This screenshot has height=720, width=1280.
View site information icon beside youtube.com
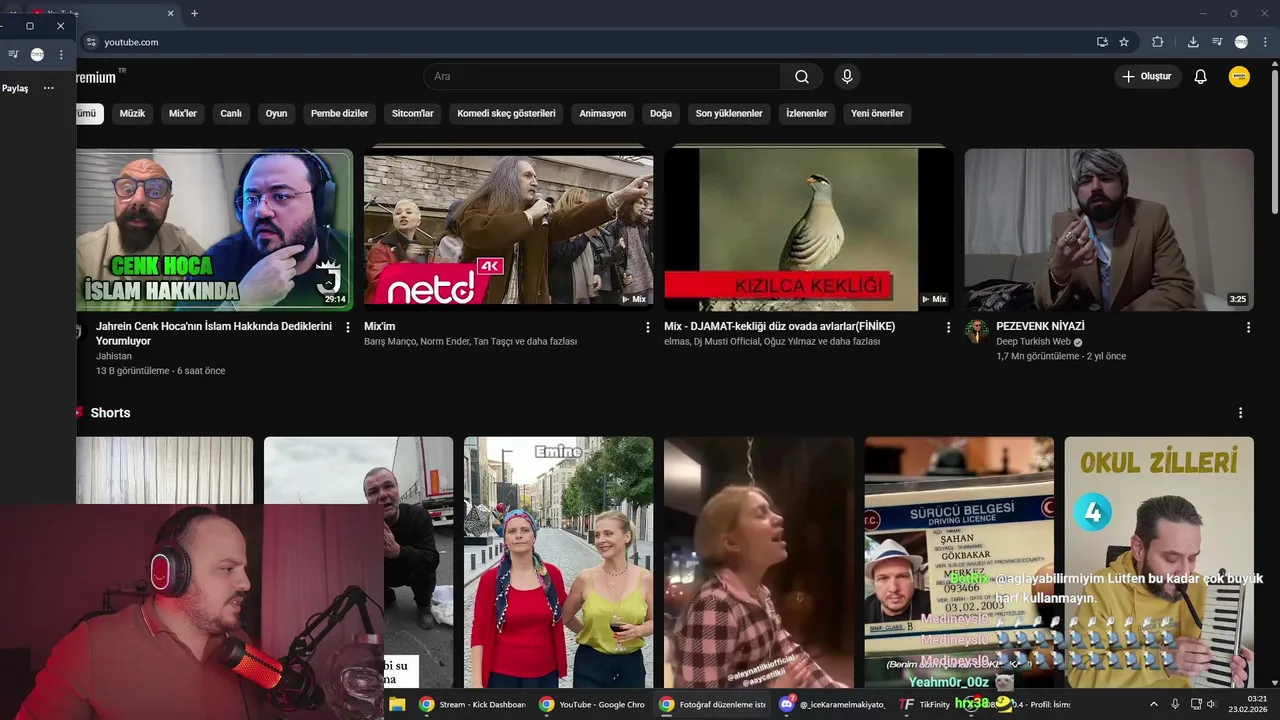91,42
